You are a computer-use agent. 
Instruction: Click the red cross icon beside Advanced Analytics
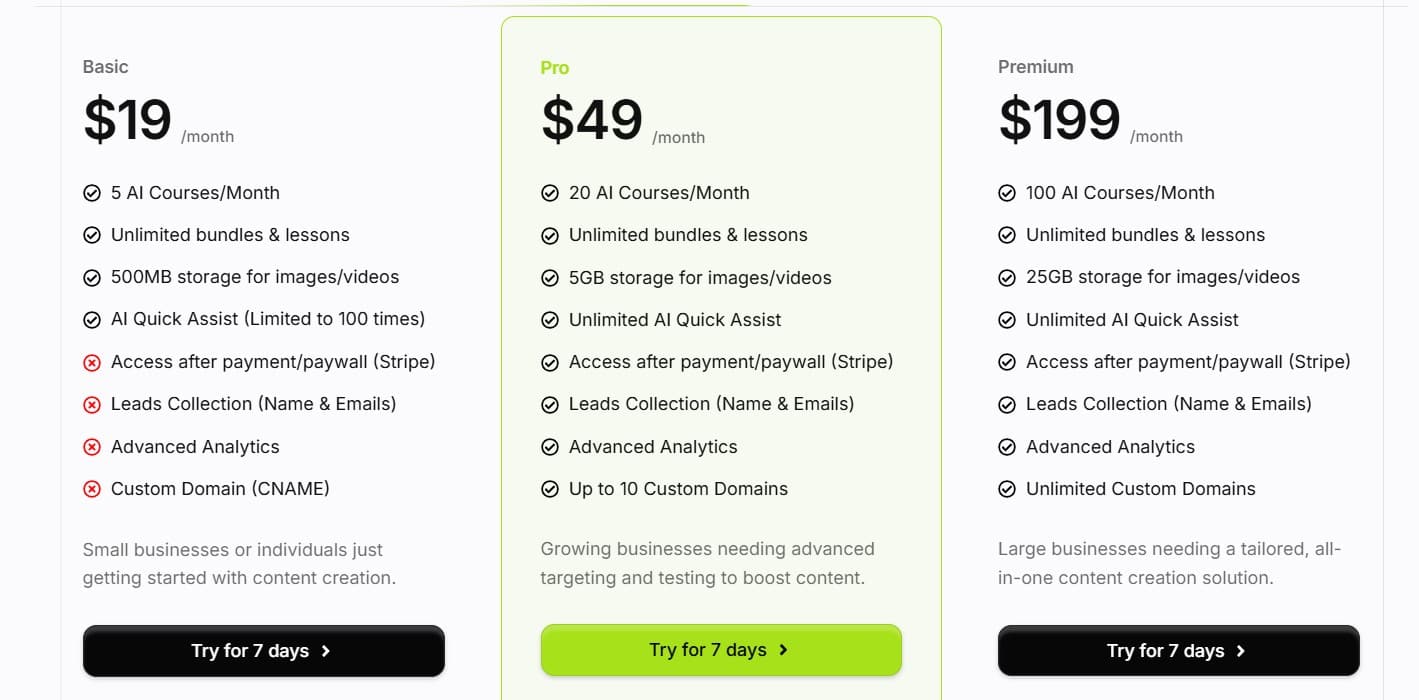coord(92,447)
